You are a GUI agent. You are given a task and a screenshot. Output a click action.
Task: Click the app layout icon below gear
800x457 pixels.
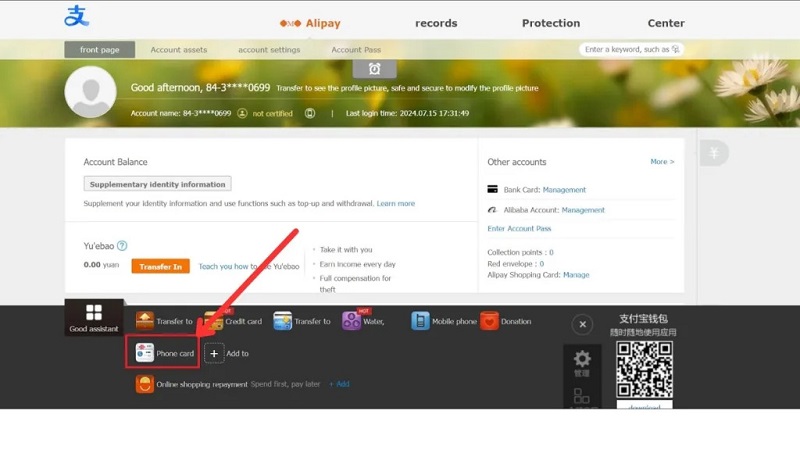pyautogui.click(x=582, y=396)
